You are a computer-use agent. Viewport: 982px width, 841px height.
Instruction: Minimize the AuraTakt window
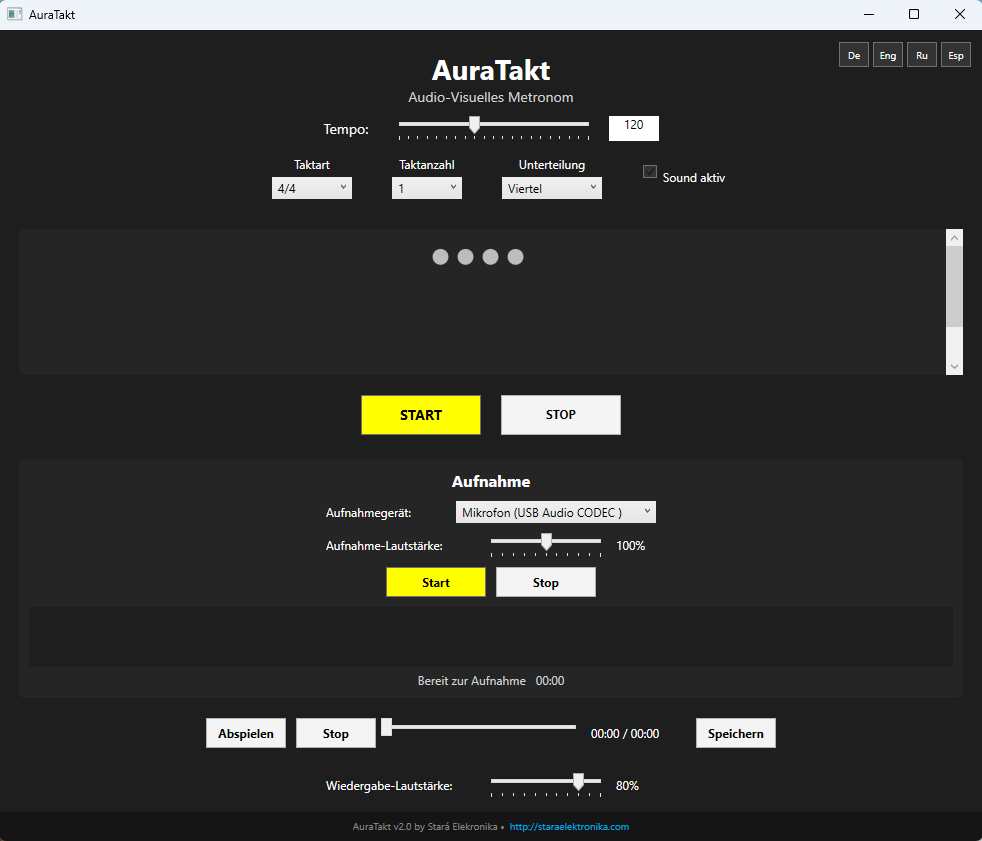click(869, 14)
